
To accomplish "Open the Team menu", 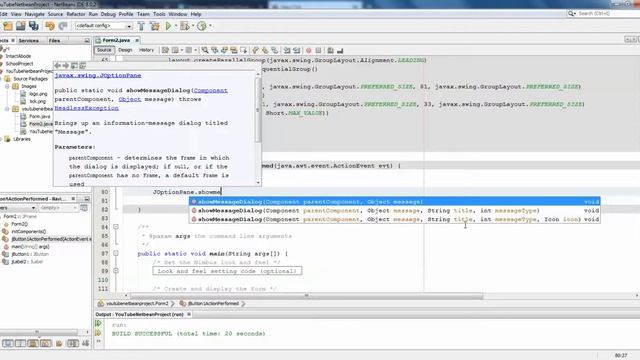I will point(143,14).
